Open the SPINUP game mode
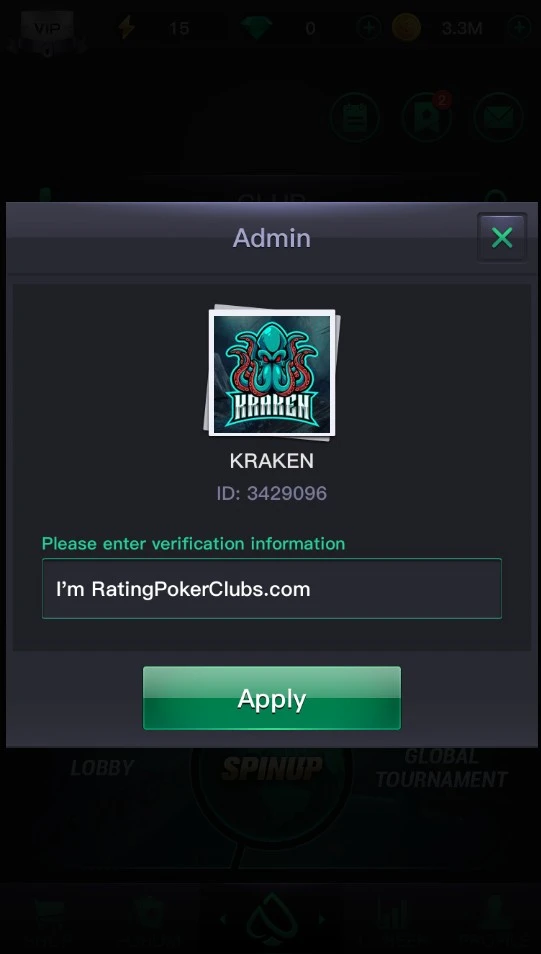Image resolution: width=541 pixels, height=954 pixels. coord(271,768)
